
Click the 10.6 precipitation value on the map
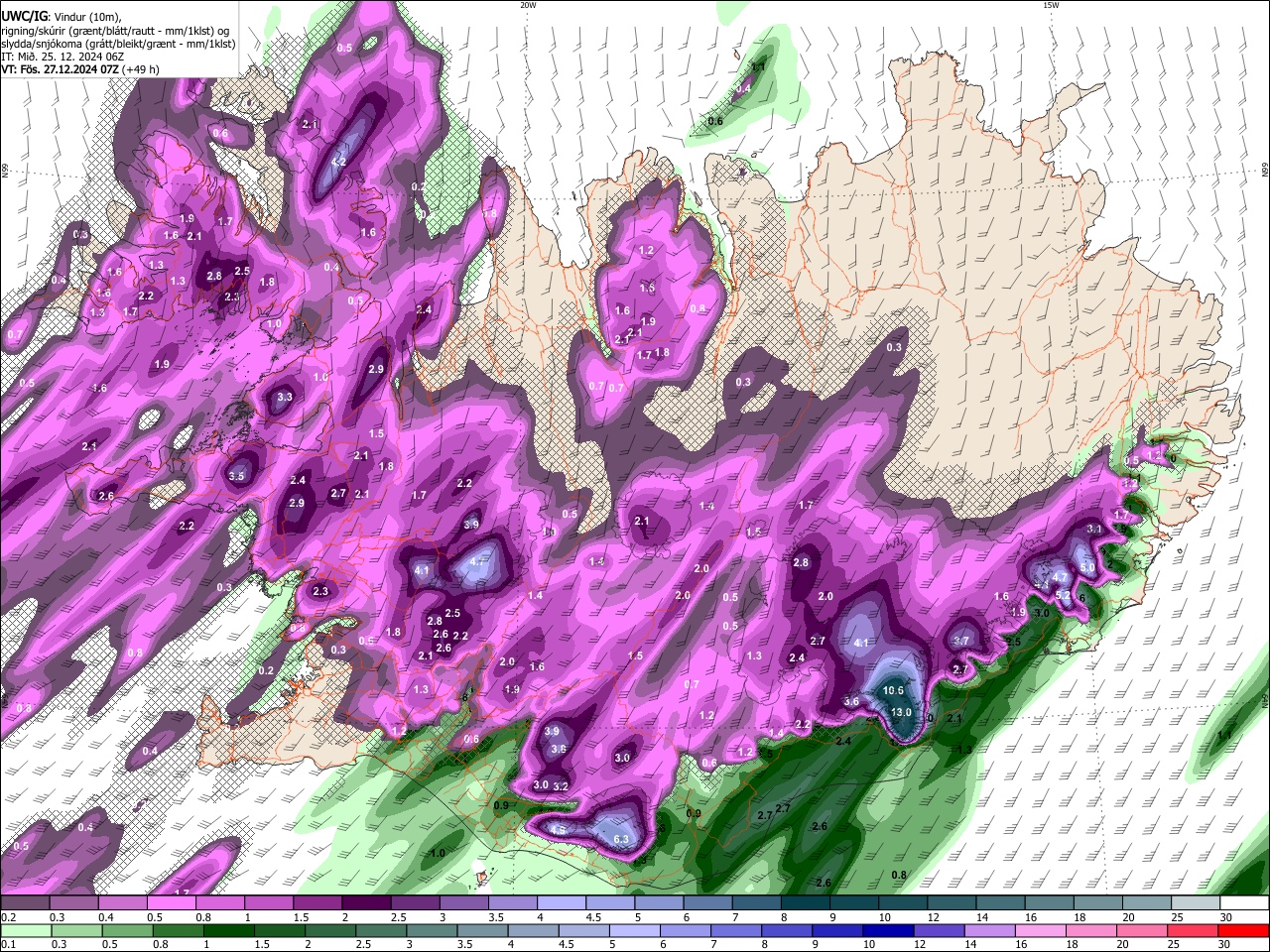click(x=893, y=690)
